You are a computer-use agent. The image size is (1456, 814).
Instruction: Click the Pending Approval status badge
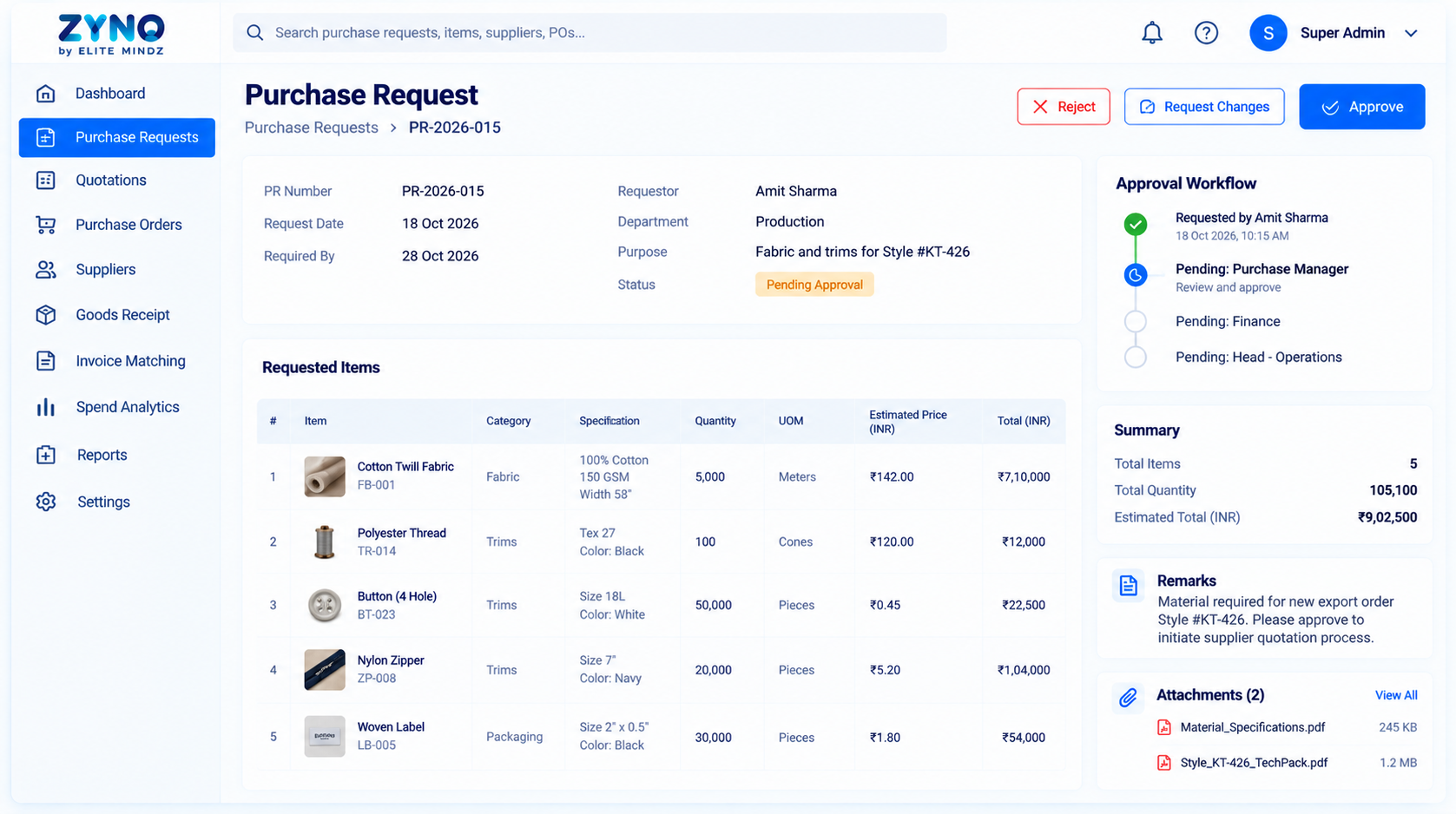coord(814,285)
